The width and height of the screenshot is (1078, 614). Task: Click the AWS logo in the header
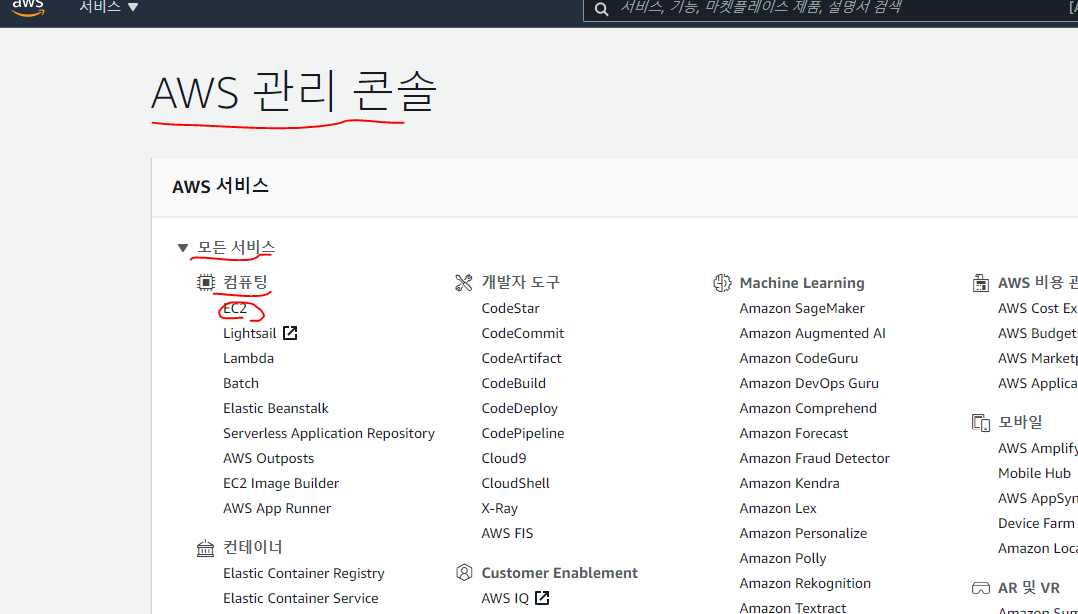click(x=28, y=8)
